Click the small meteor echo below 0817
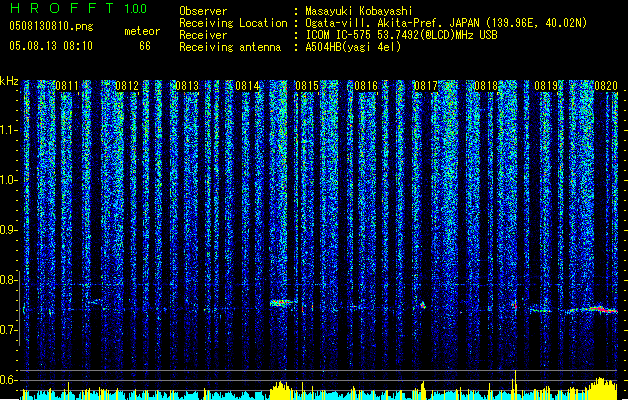 click(x=422, y=306)
